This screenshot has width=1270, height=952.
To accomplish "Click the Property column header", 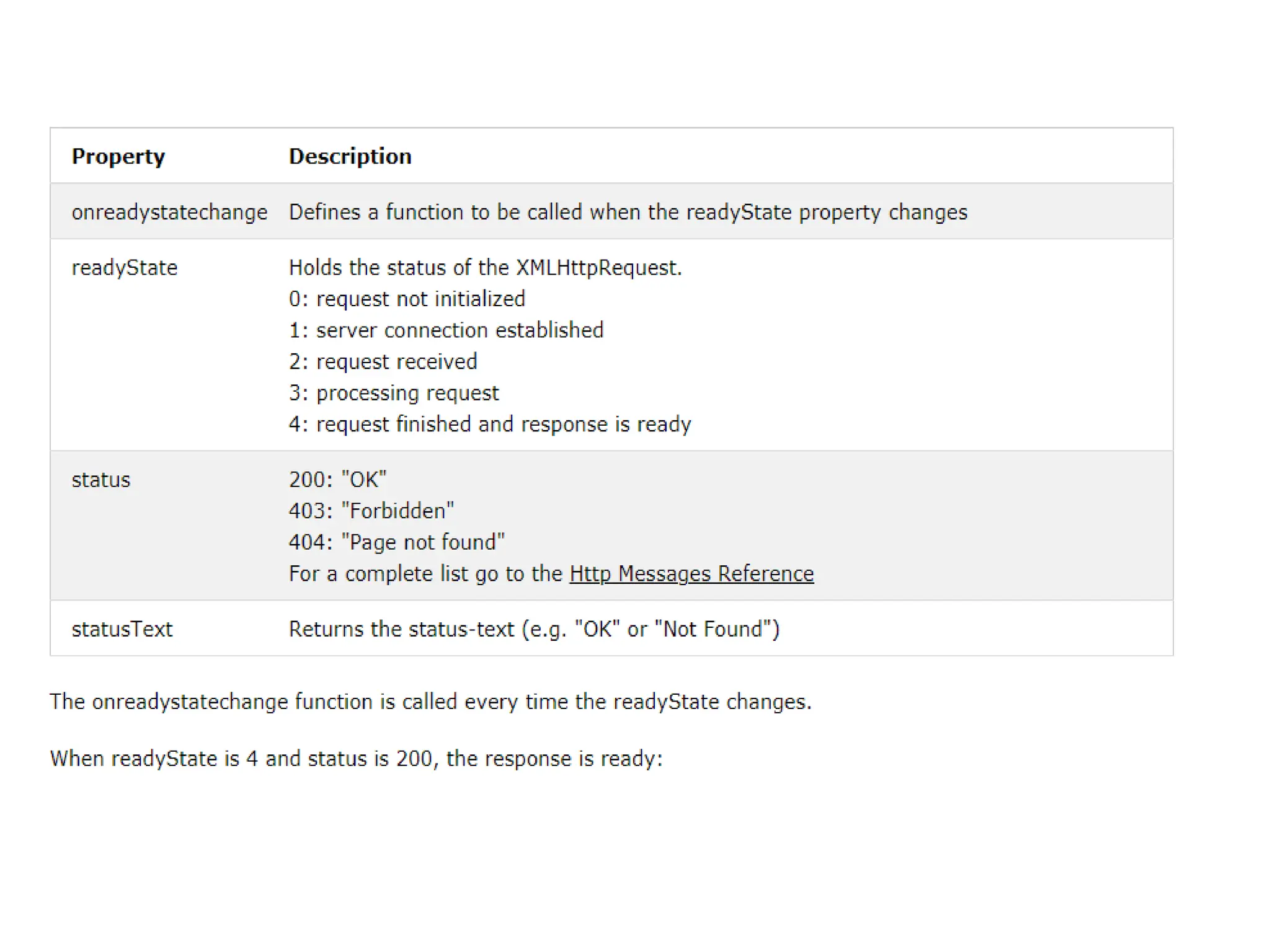I will (118, 156).
